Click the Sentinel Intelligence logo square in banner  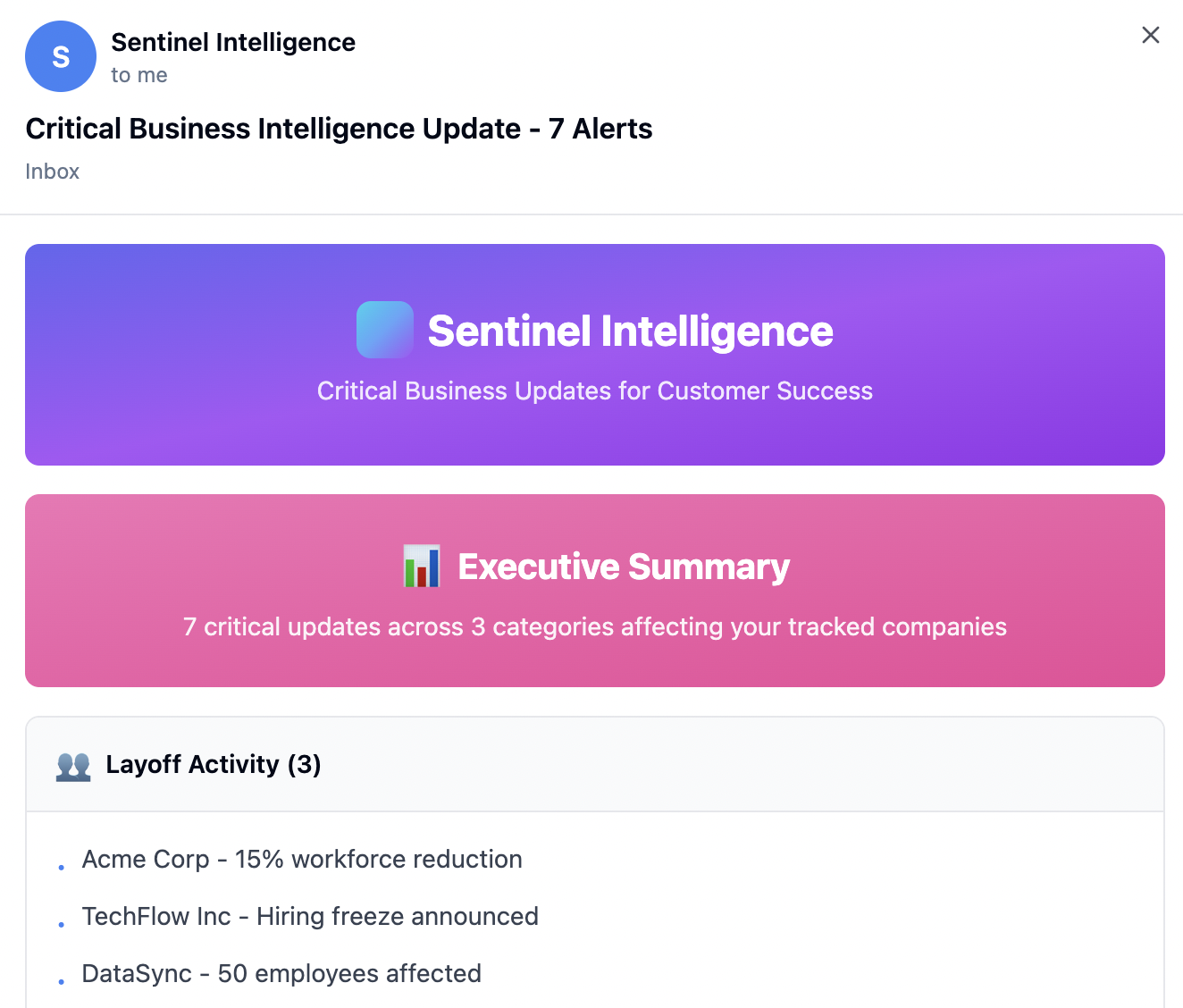[x=385, y=330]
